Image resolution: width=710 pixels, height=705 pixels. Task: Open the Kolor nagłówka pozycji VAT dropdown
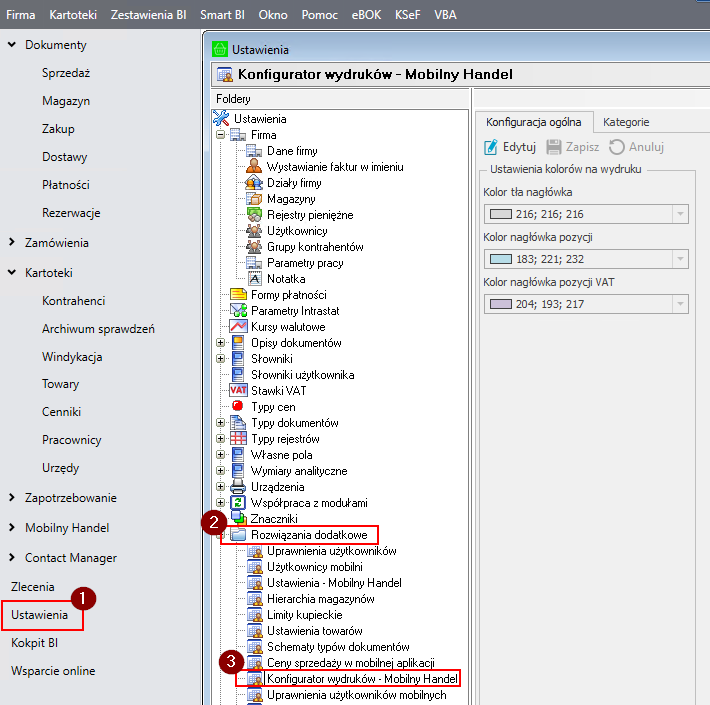pos(680,304)
